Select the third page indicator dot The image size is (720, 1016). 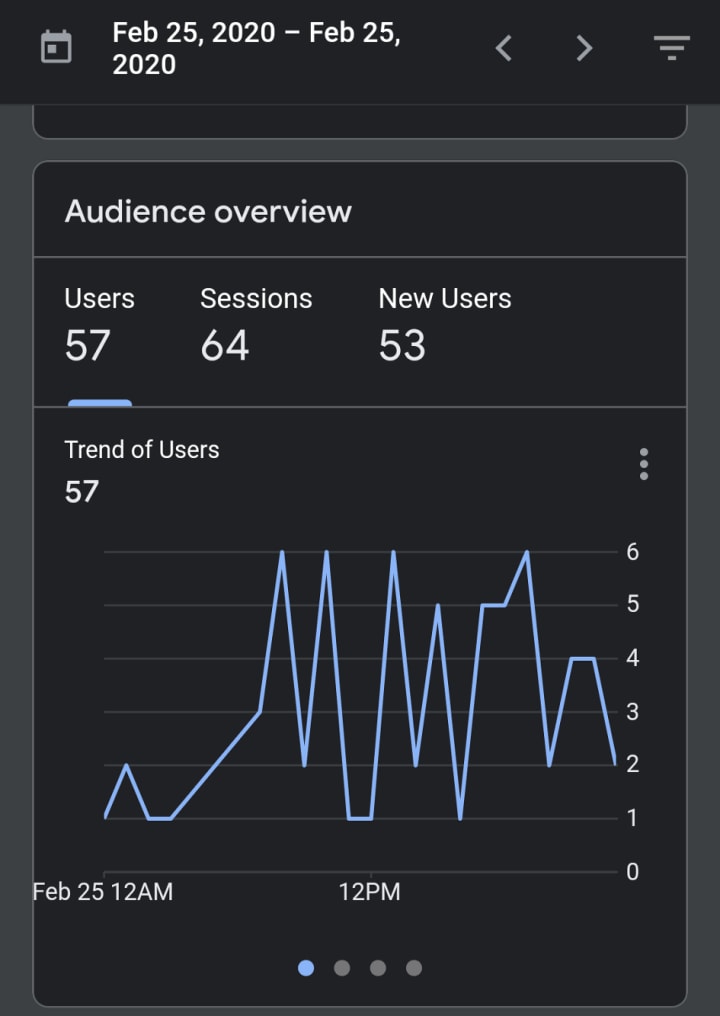coord(378,968)
